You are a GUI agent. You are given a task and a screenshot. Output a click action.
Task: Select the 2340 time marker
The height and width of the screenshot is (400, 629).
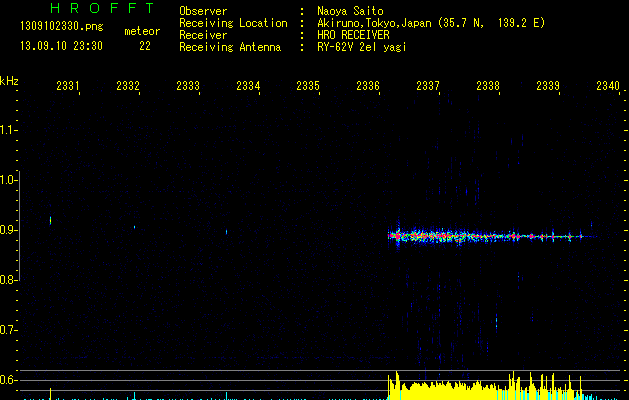(x=607, y=87)
